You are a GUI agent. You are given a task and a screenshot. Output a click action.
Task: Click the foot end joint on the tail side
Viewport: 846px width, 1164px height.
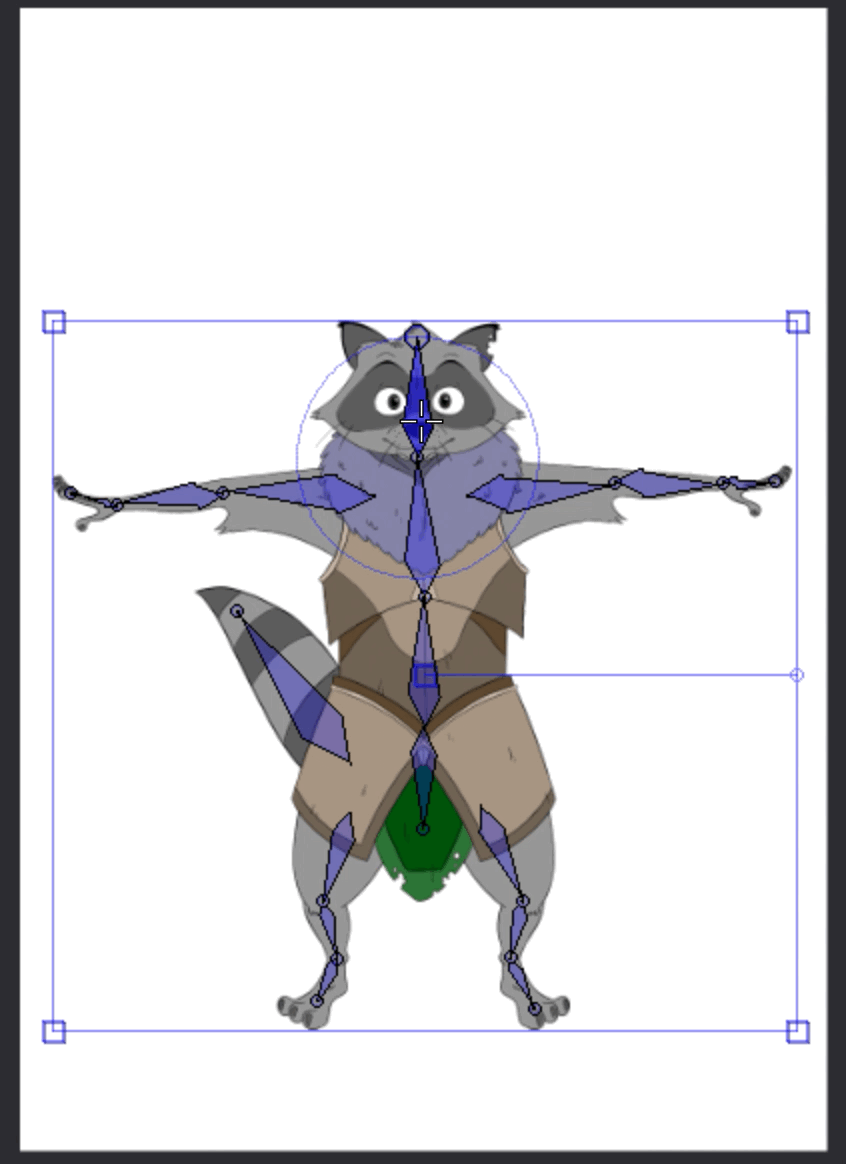pyautogui.click(x=317, y=1001)
